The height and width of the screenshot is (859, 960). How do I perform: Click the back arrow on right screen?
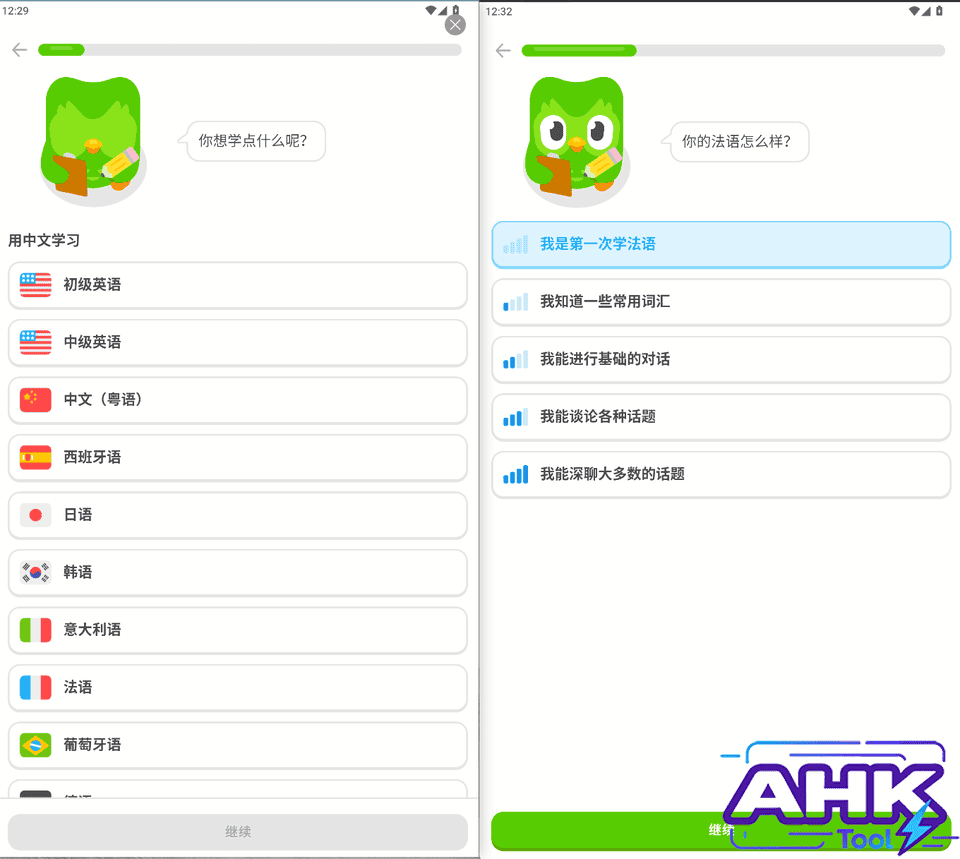coord(503,50)
